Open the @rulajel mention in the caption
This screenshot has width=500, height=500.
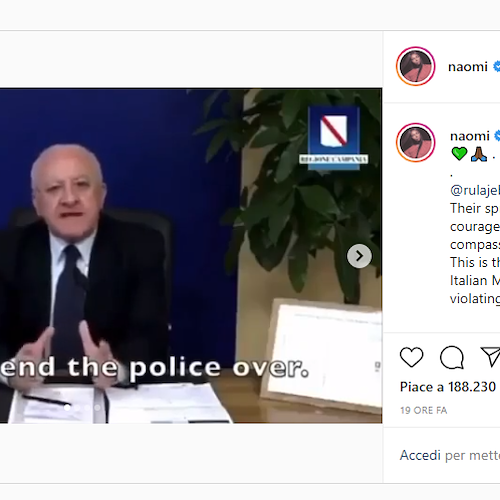click(x=475, y=190)
